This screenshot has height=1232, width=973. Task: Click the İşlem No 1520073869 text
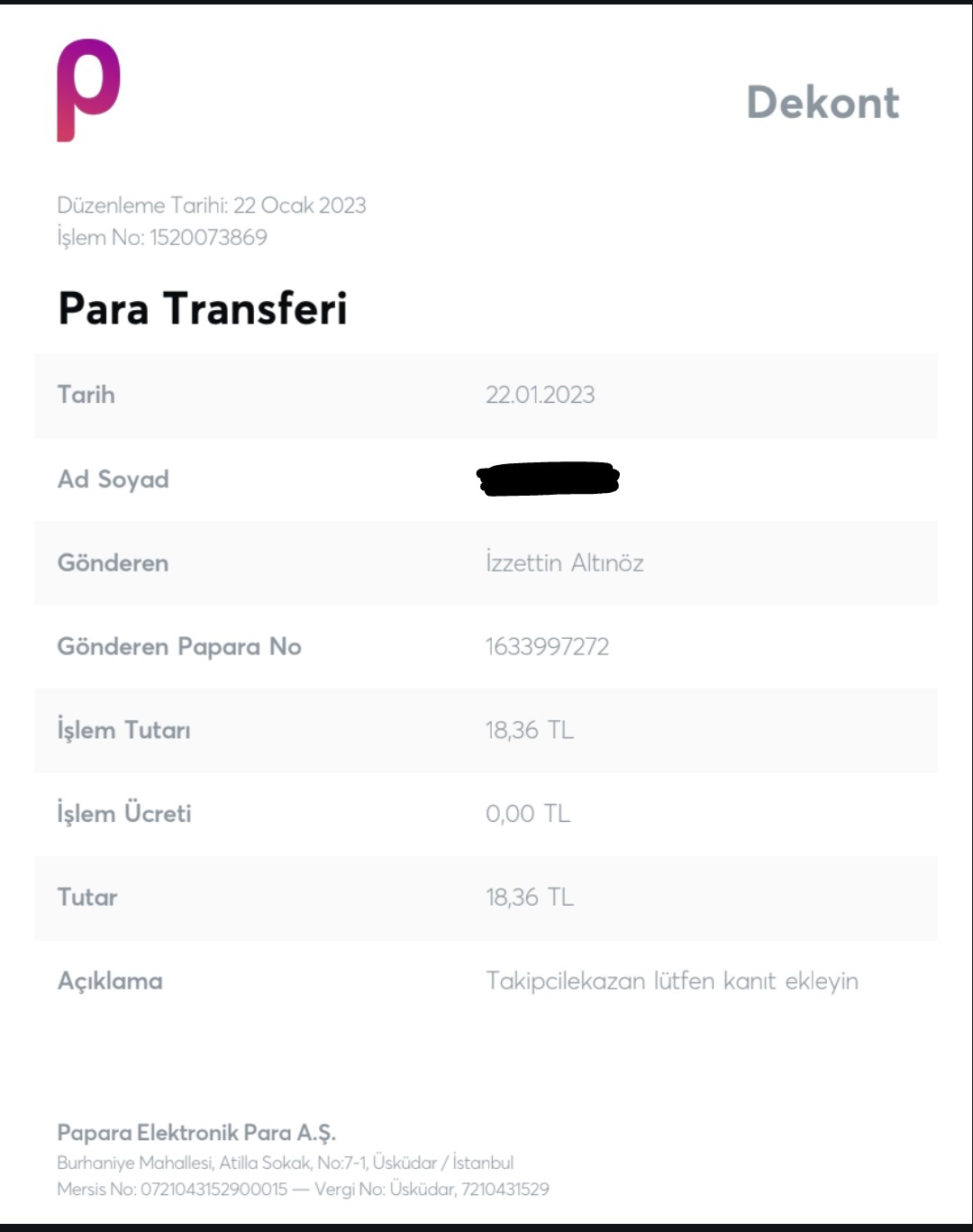[162, 237]
